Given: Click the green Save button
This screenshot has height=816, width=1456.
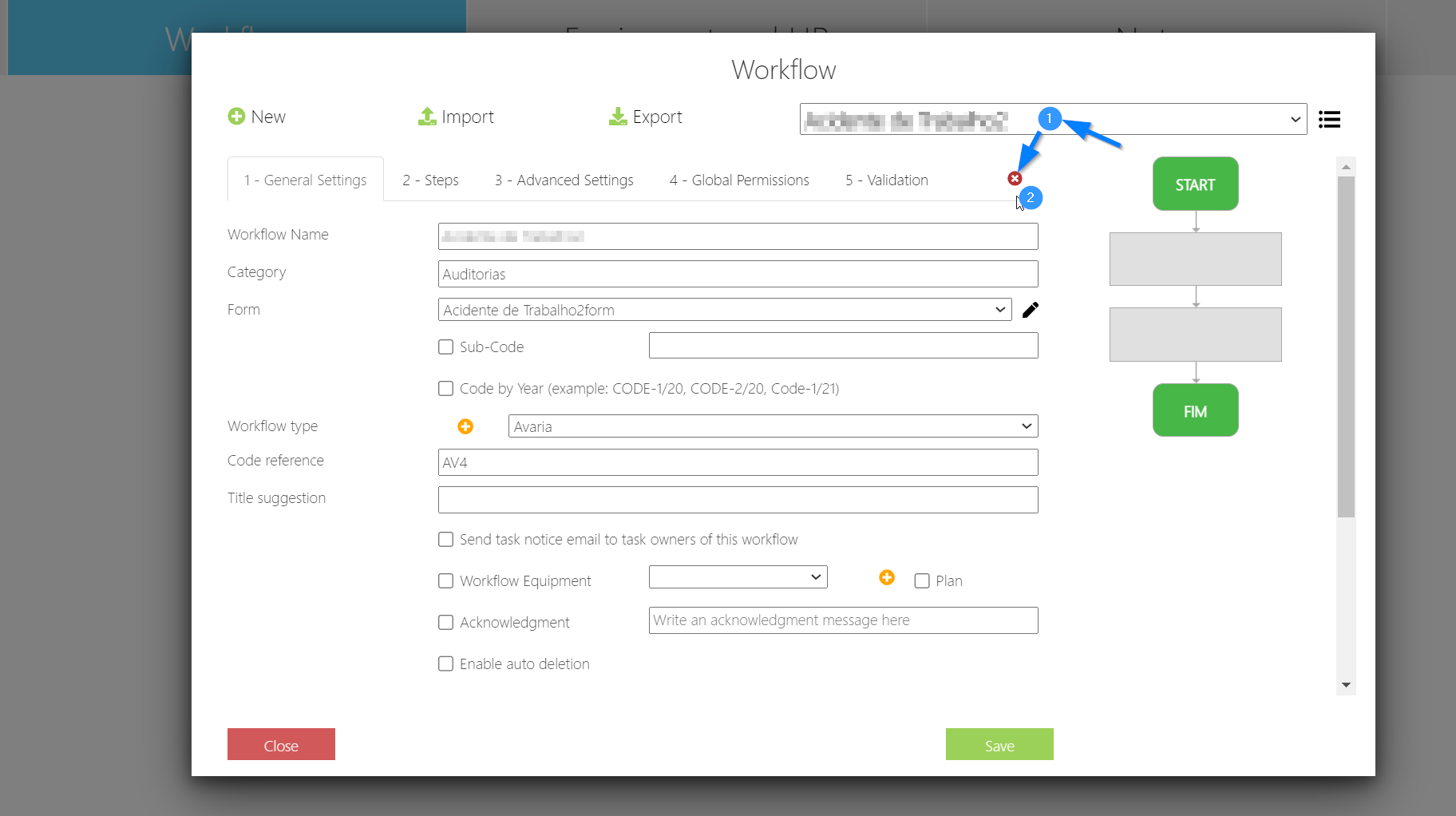Looking at the screenshot, I should (x=999, y=744).
